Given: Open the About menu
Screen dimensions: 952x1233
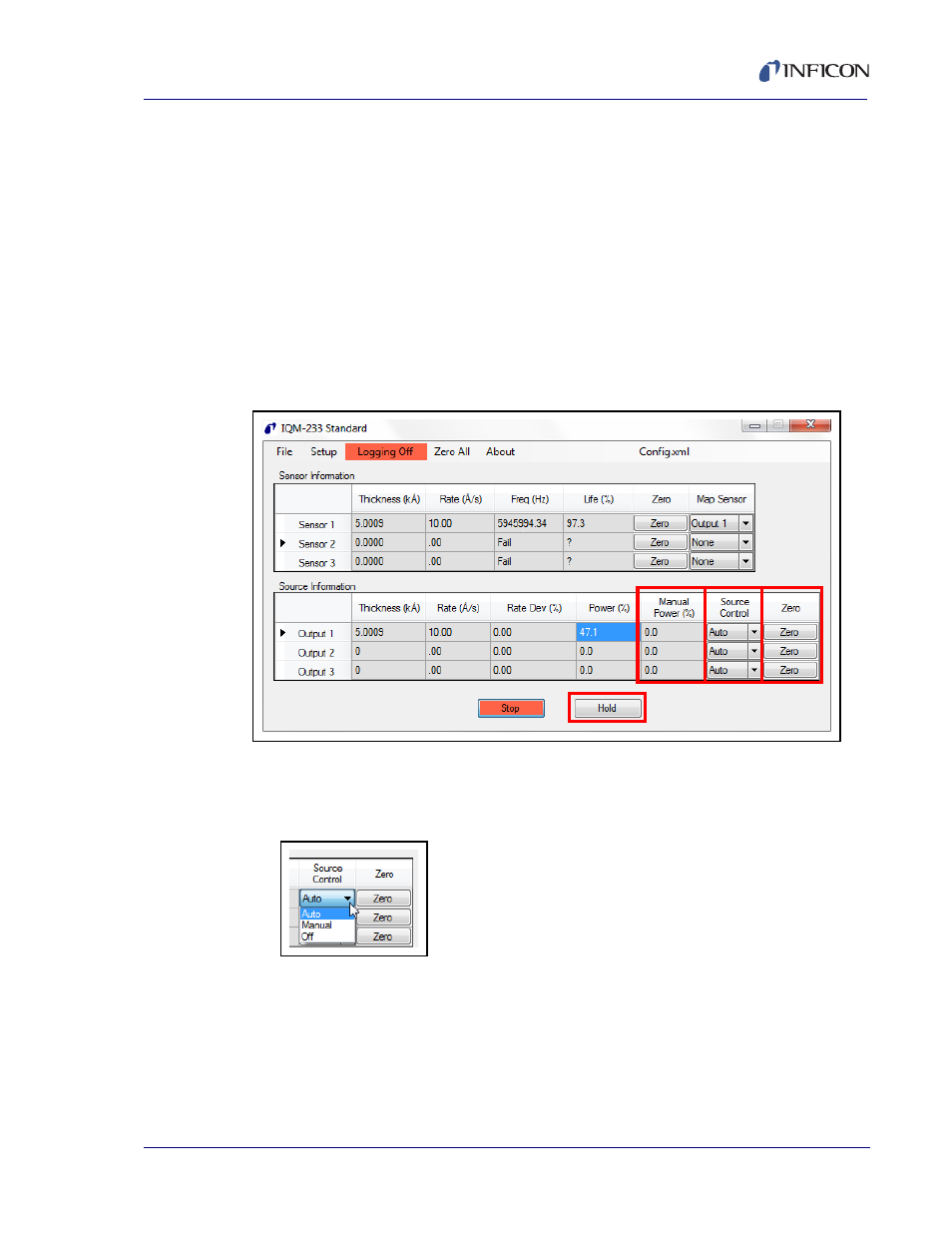Looking at the screenshot, I should (500, 451).
